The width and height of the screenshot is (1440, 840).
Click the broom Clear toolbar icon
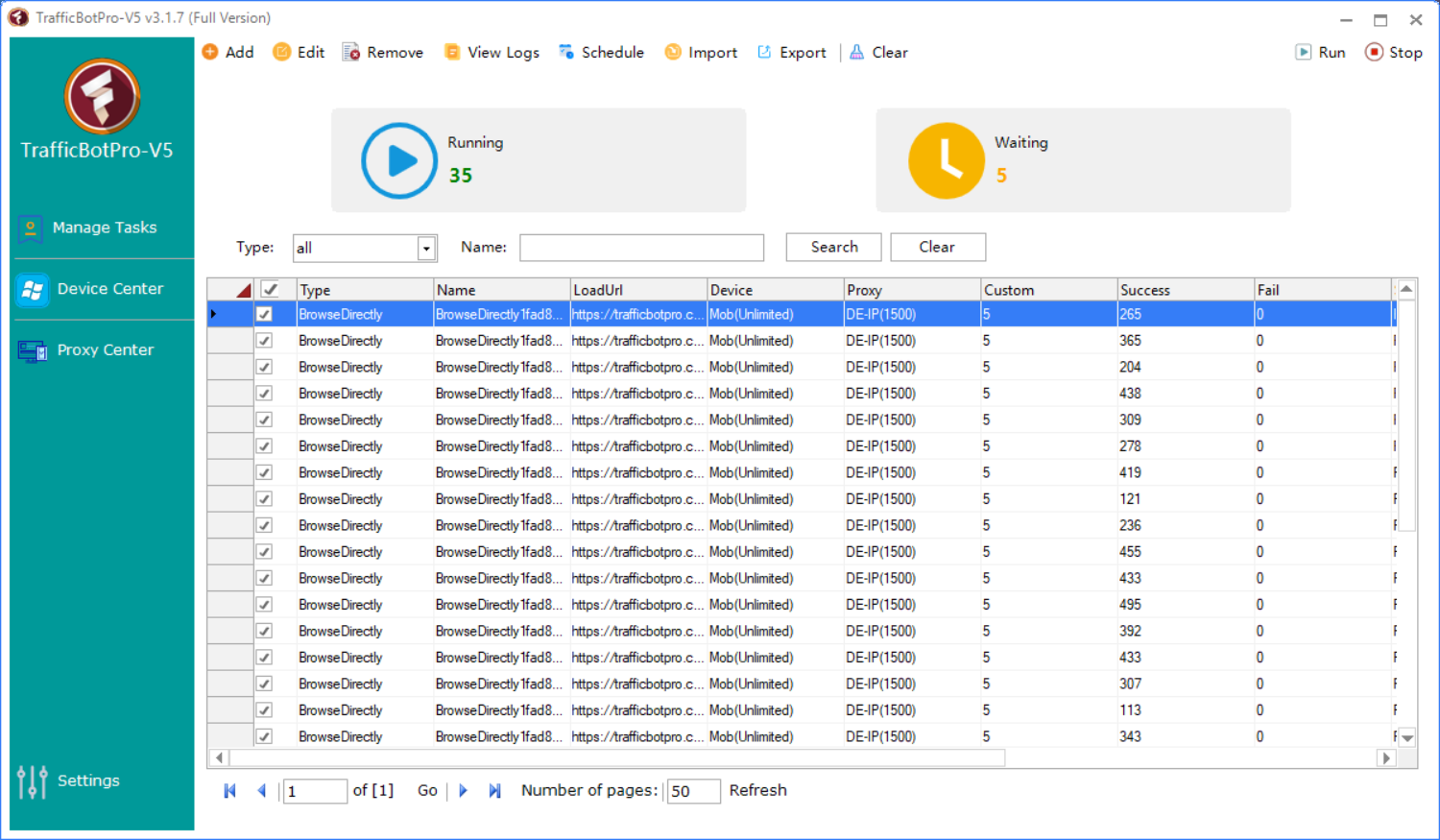coord(857,52)
